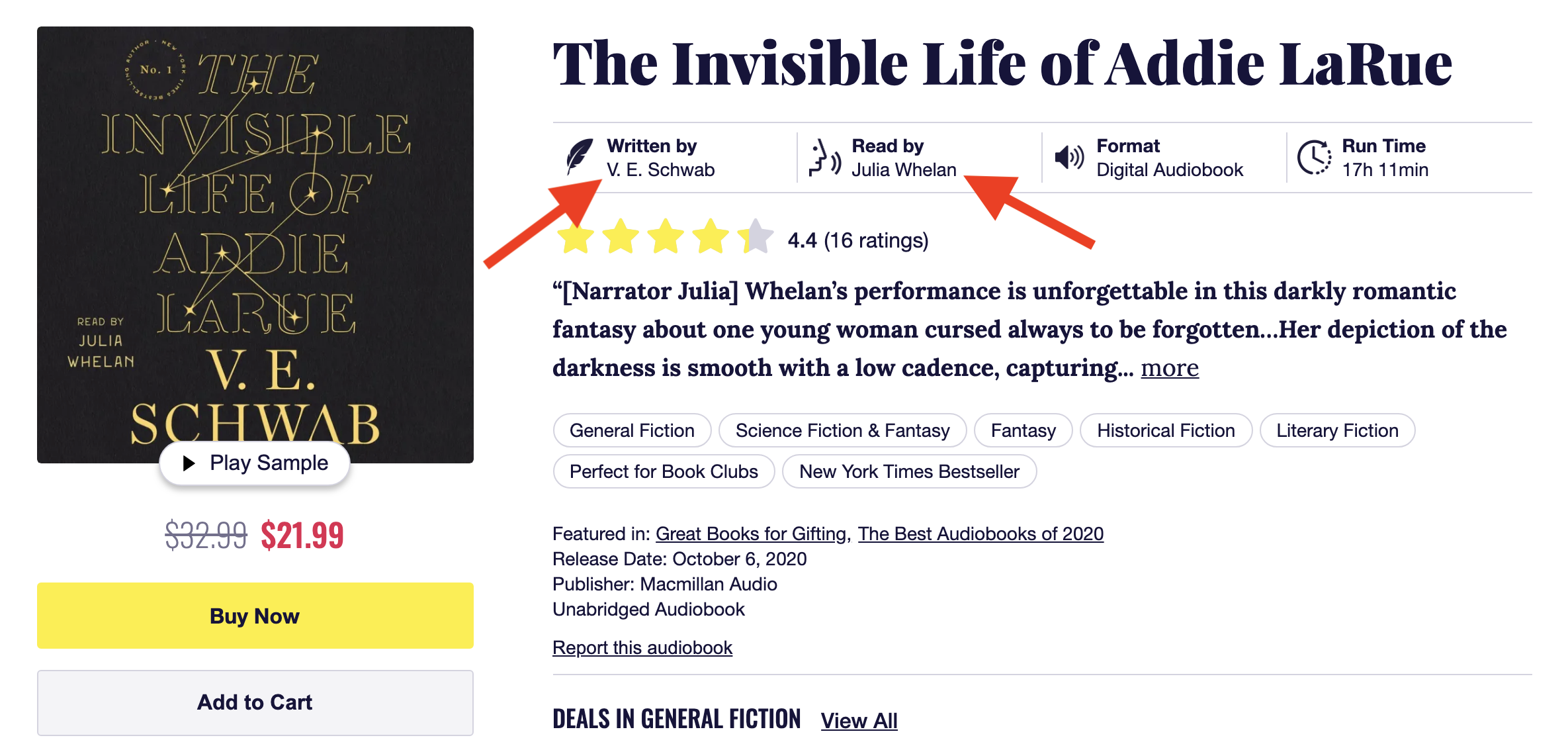Image resolution: width=1568 pixels, height=748 pixels.
Task: Click the feather quill author icon
Action: pos(580,157)
